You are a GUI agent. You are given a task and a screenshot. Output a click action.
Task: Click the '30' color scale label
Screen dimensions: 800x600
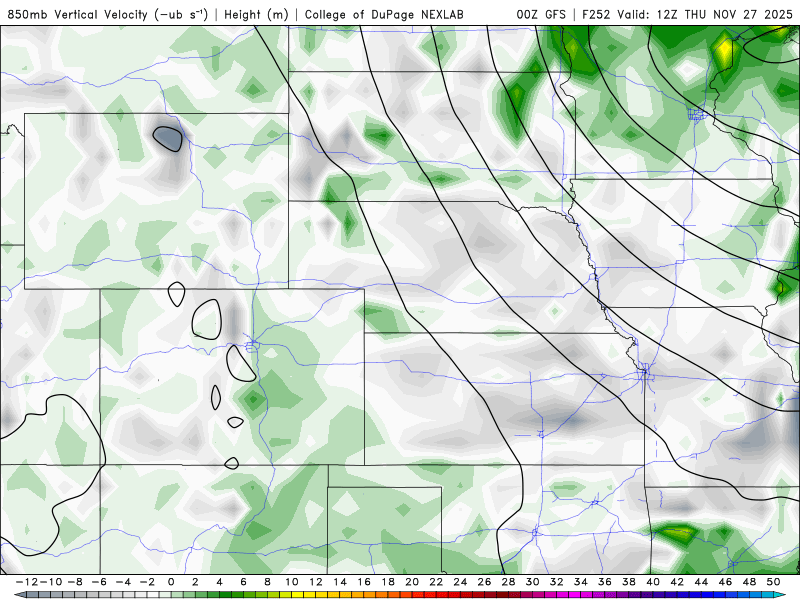point(533,582)
